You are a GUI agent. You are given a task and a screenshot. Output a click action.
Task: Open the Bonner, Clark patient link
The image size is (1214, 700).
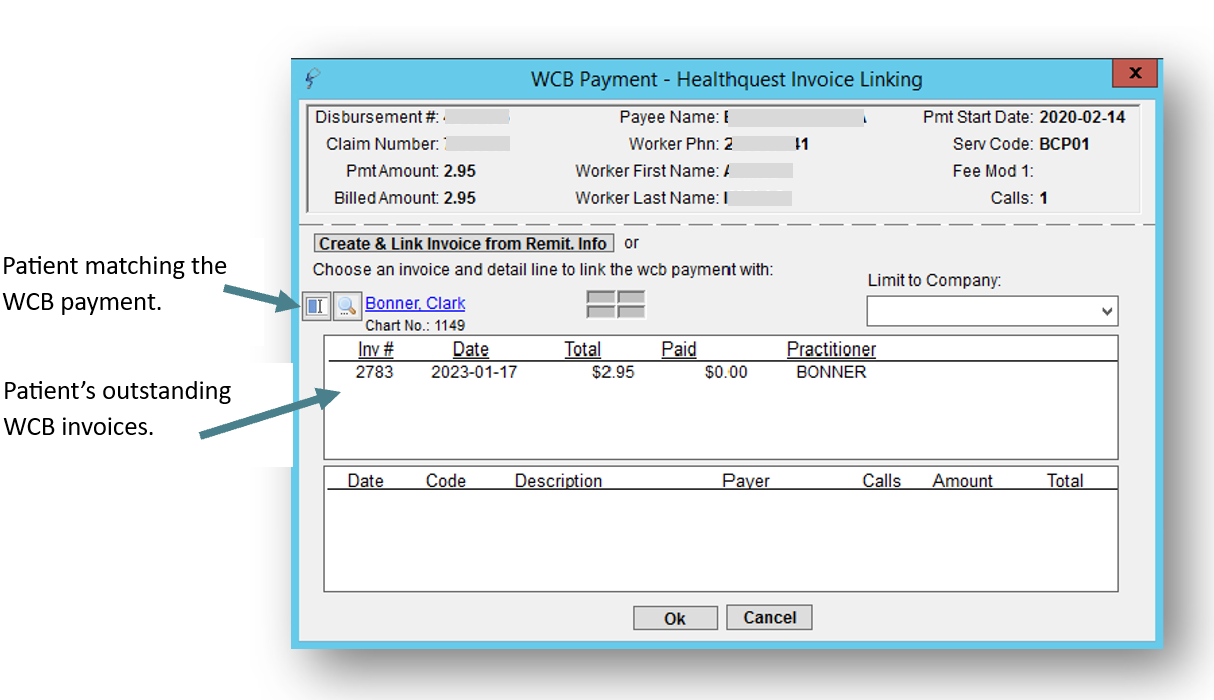coord(415,303)
